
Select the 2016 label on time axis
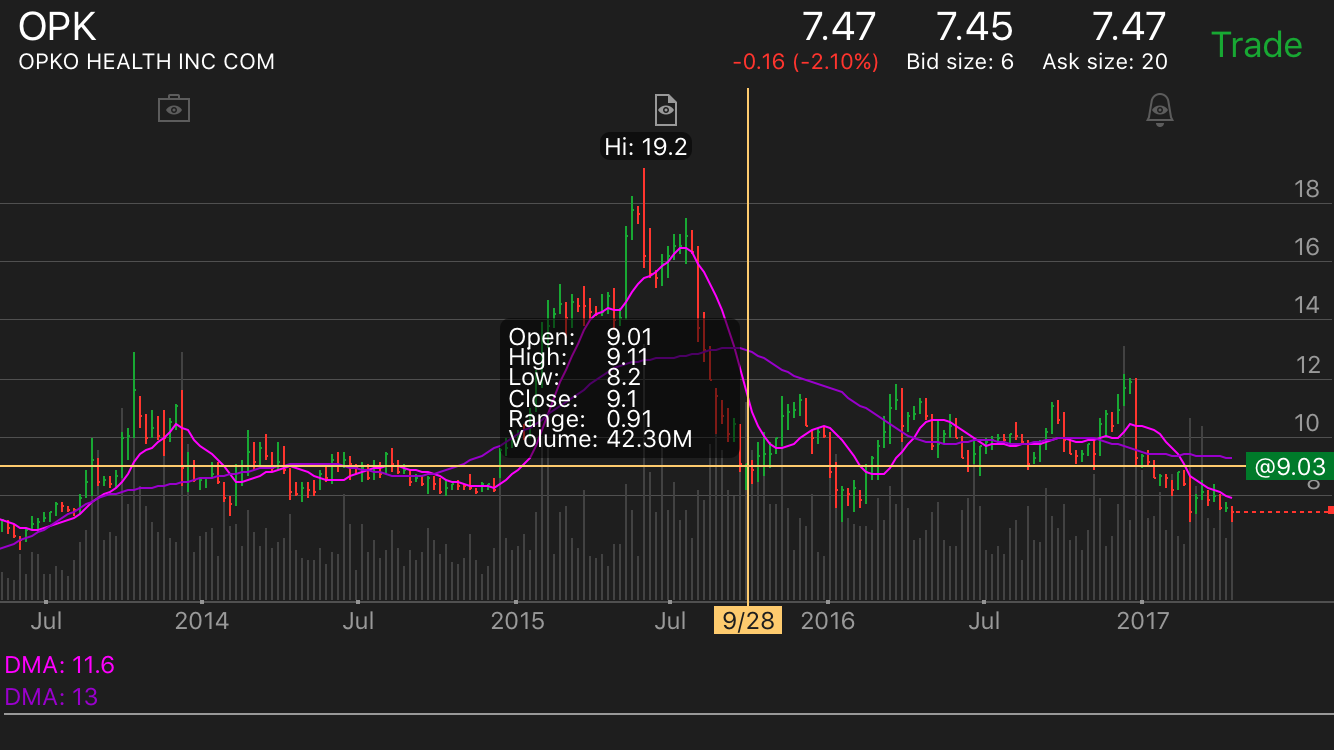pos(828,621)
